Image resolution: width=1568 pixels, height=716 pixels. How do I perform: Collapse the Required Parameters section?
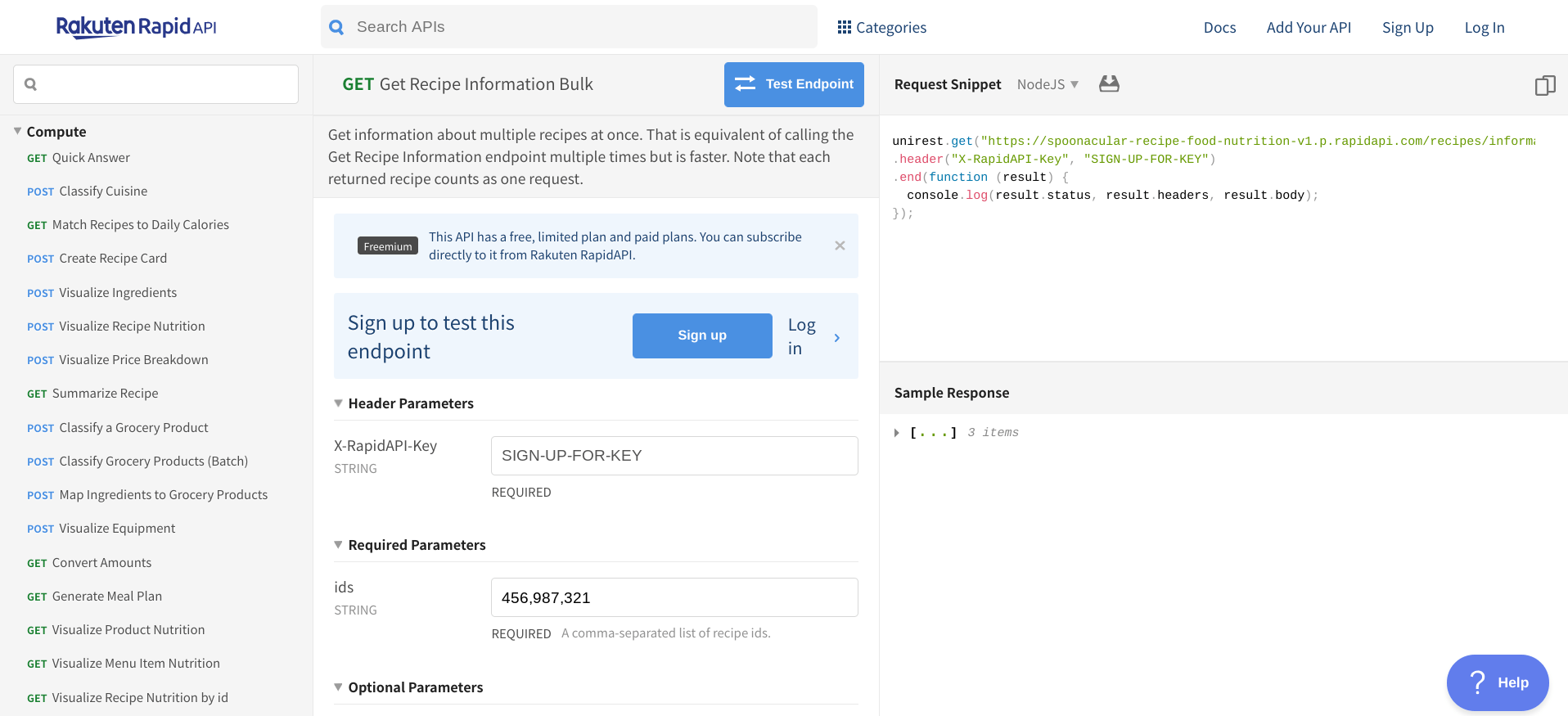[338, 545]
